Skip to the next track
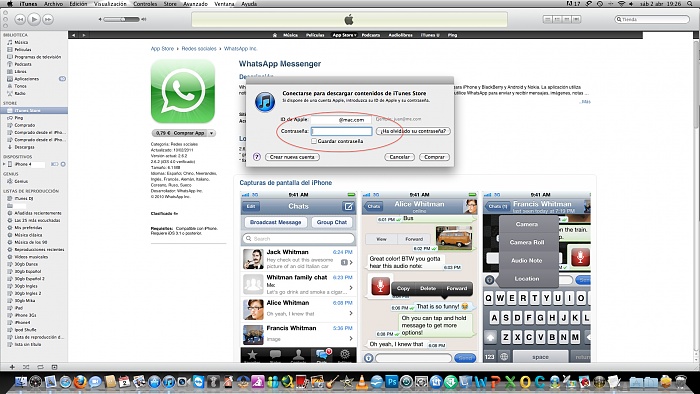 (x=48, y=19)
